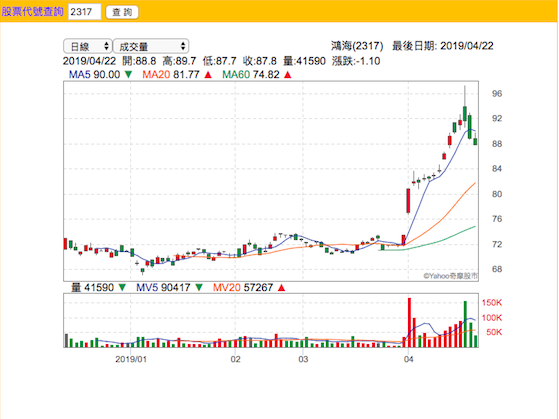Click the MV20 57267 label

tap(243, 287)
